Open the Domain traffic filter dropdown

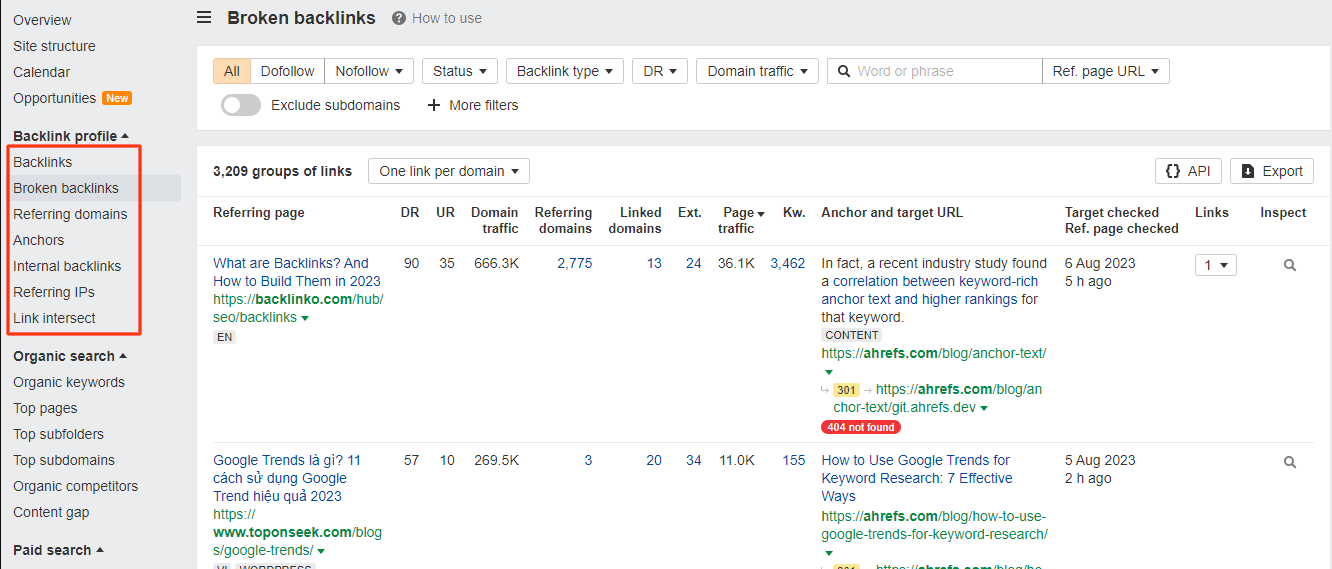tap(757, 71)
